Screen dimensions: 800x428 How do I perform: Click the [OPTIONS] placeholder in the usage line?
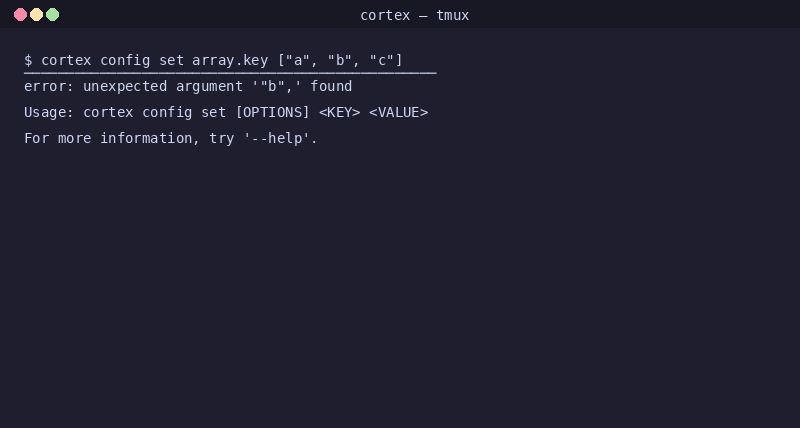pos(272,112)
